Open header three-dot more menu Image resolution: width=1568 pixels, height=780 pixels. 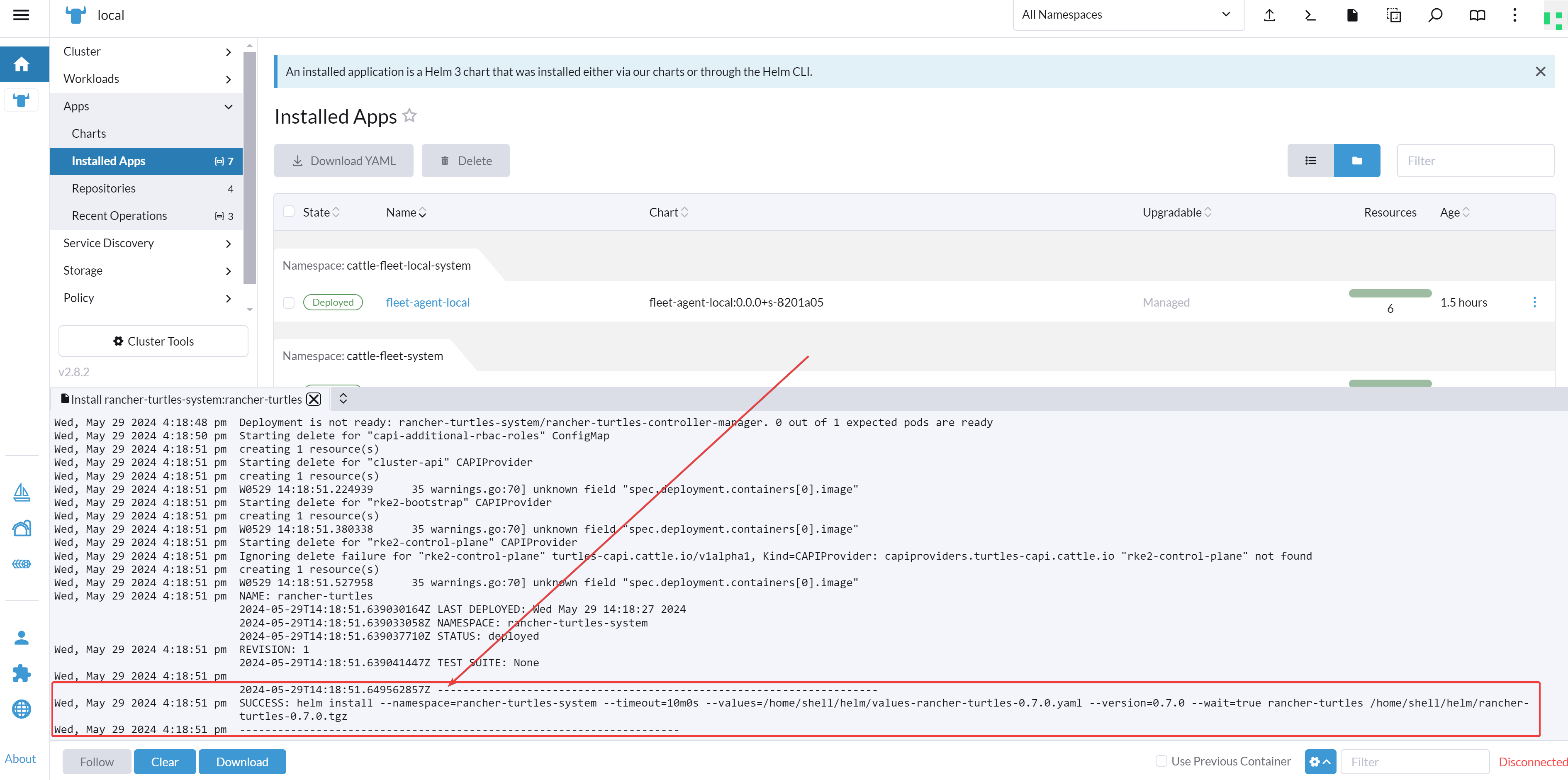coord(1514,15)
